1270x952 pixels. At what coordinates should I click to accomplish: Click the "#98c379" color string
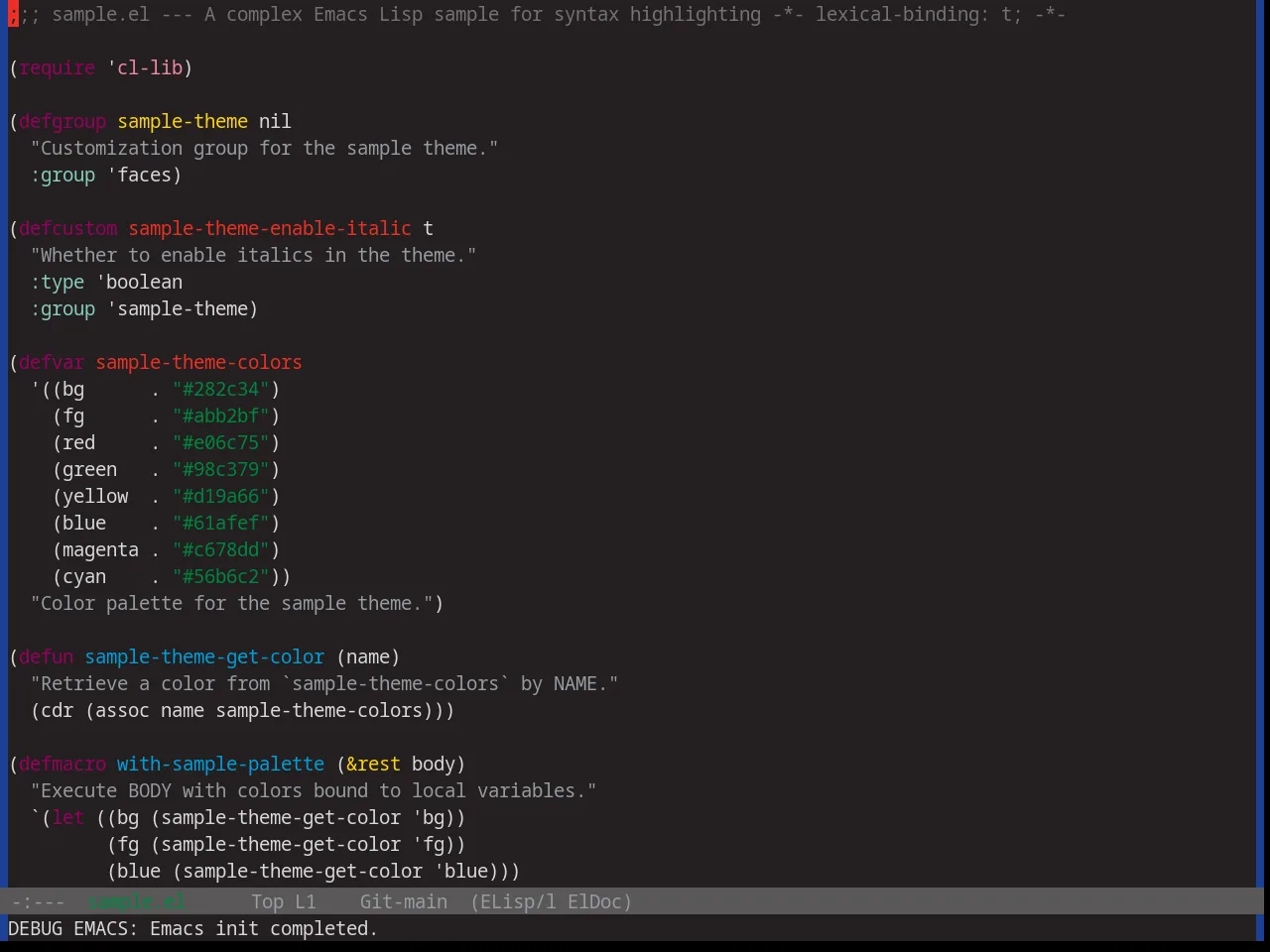pos(220,469)
